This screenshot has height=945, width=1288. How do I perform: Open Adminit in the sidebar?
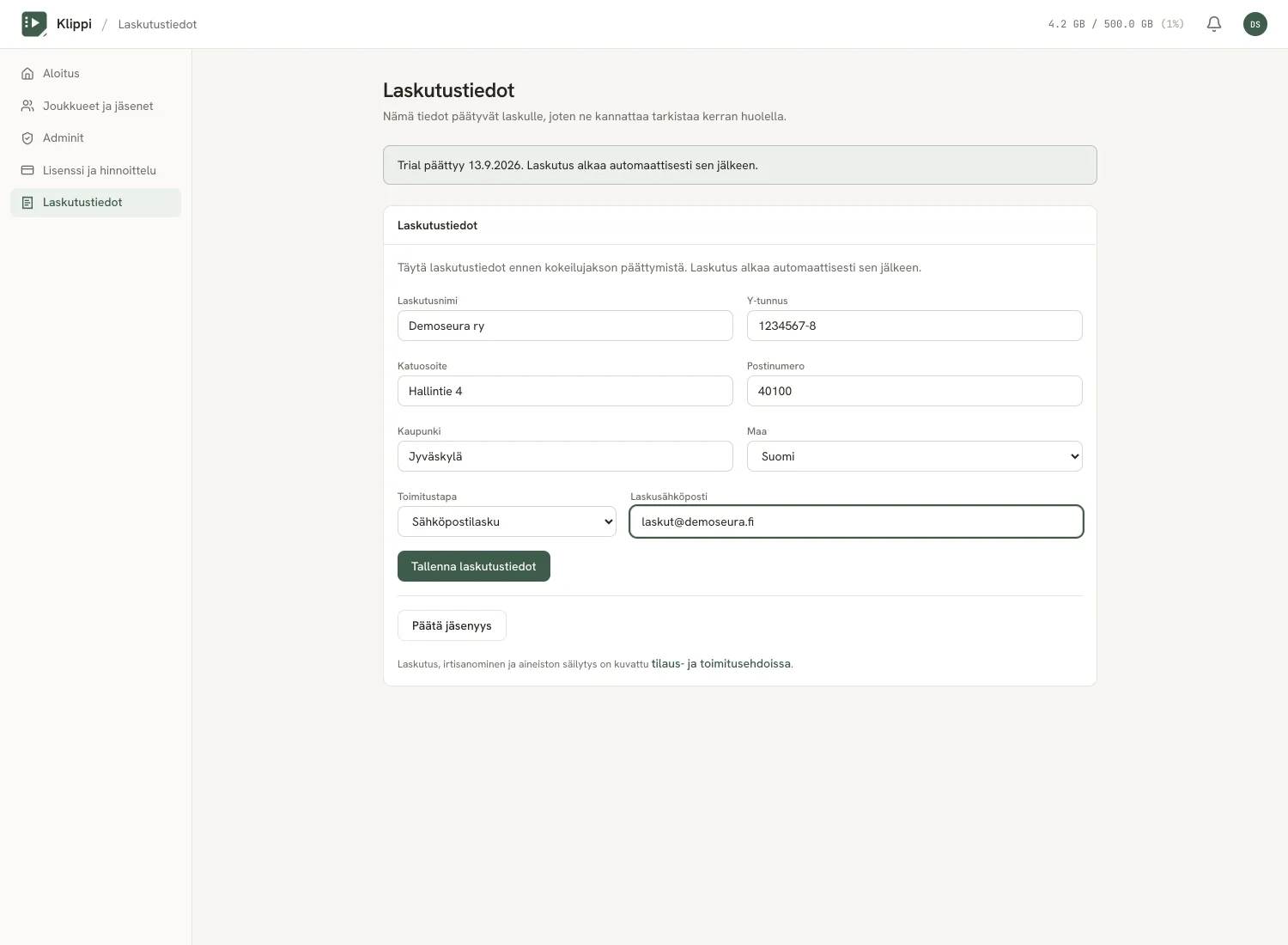(95, 138)
